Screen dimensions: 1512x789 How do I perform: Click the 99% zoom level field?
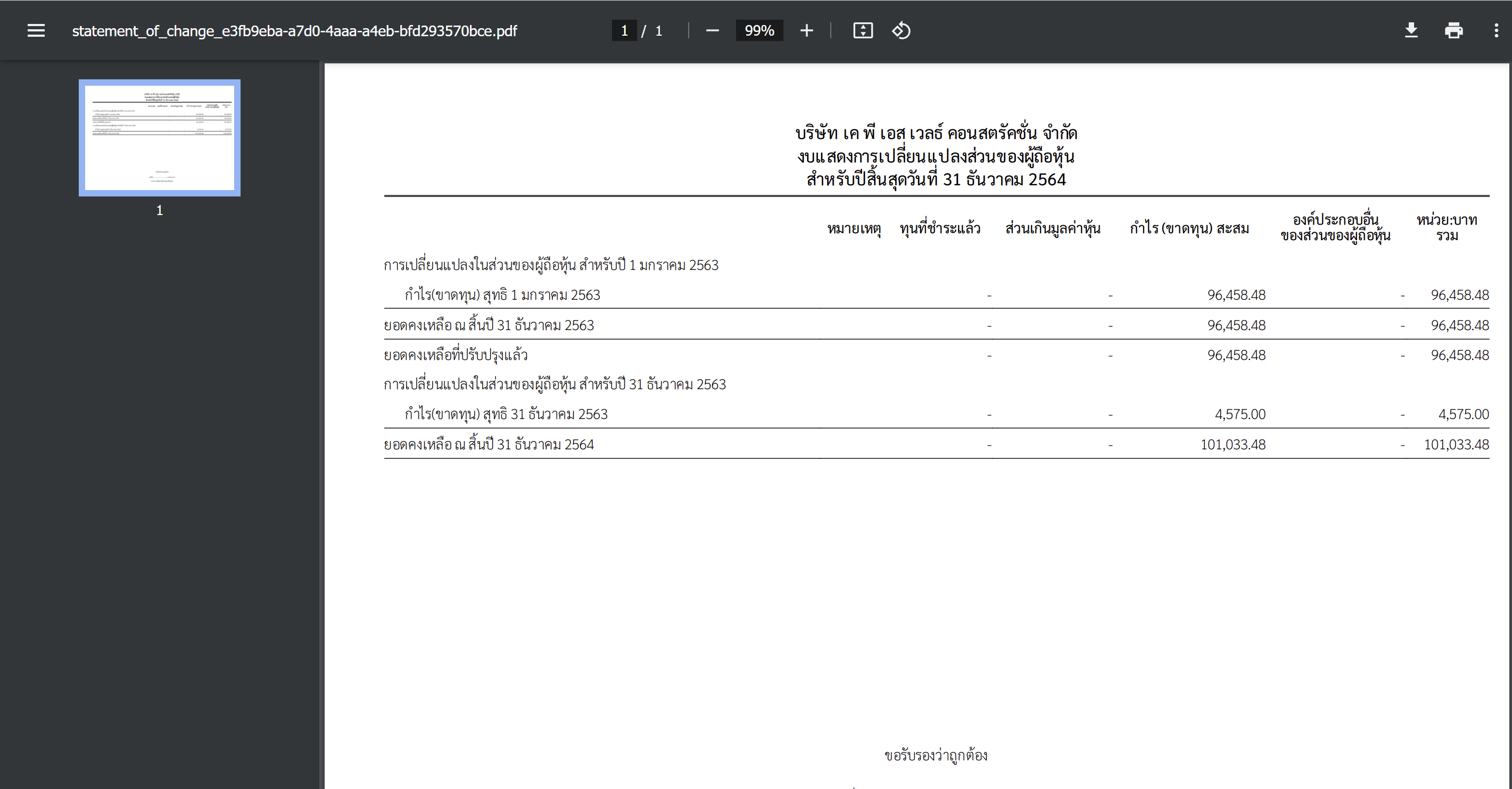[x=759, y=30]
